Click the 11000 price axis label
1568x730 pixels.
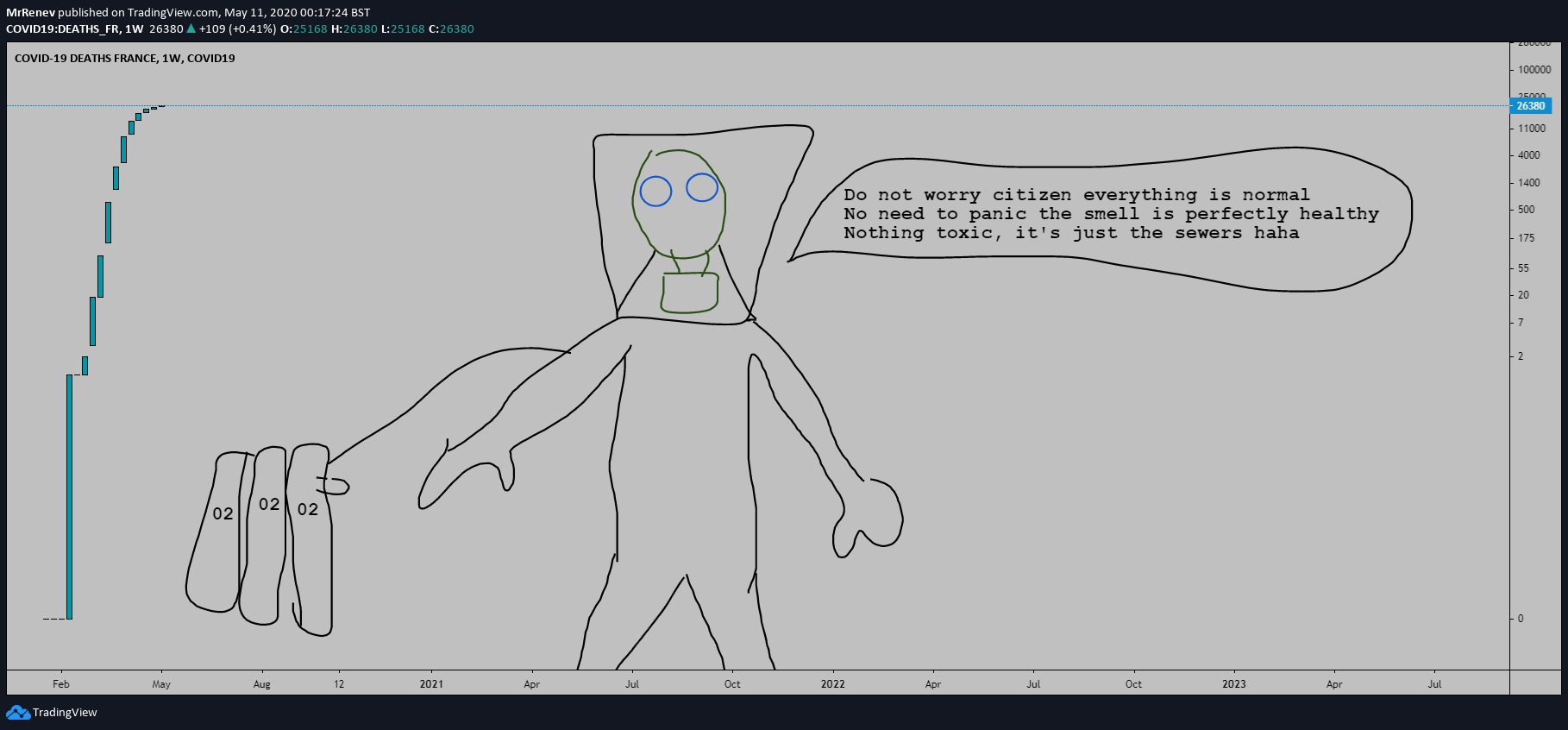1532,129
